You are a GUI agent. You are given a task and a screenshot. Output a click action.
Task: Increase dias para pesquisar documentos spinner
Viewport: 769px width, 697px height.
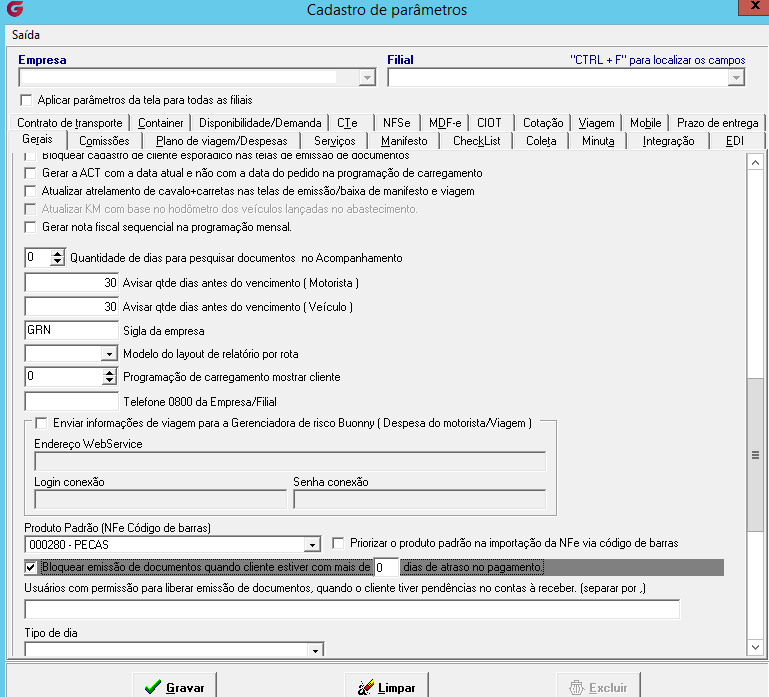point(57,254)
